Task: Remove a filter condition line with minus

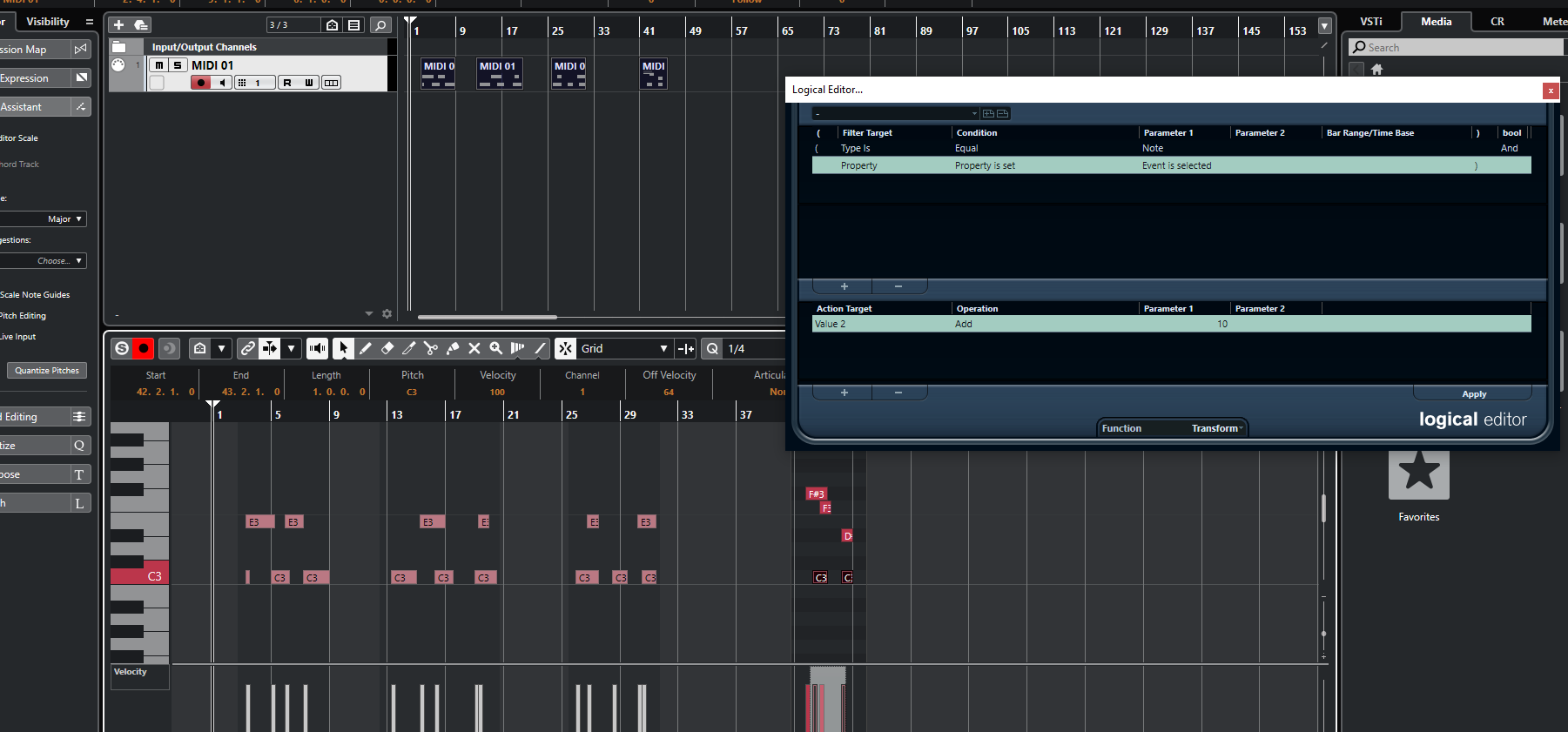Action: 898,286
